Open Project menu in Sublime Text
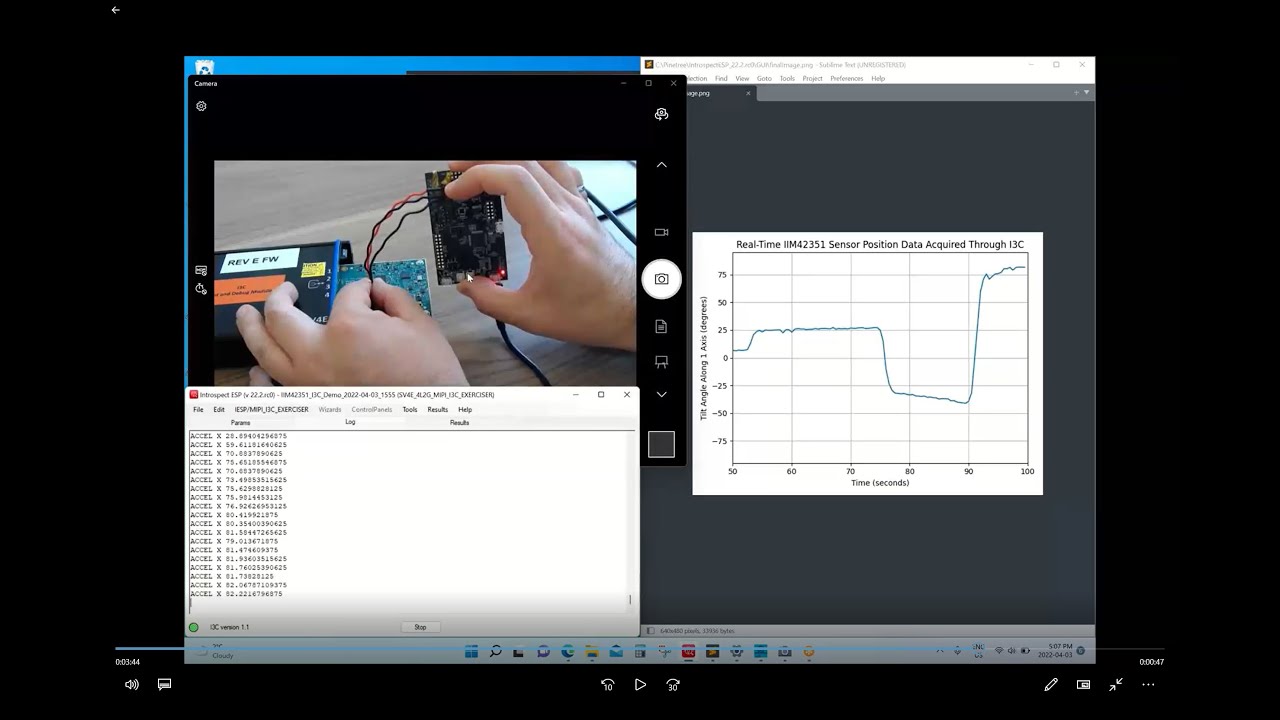The width and height of the screenshot is (1280, 720). tap(812, 78)
